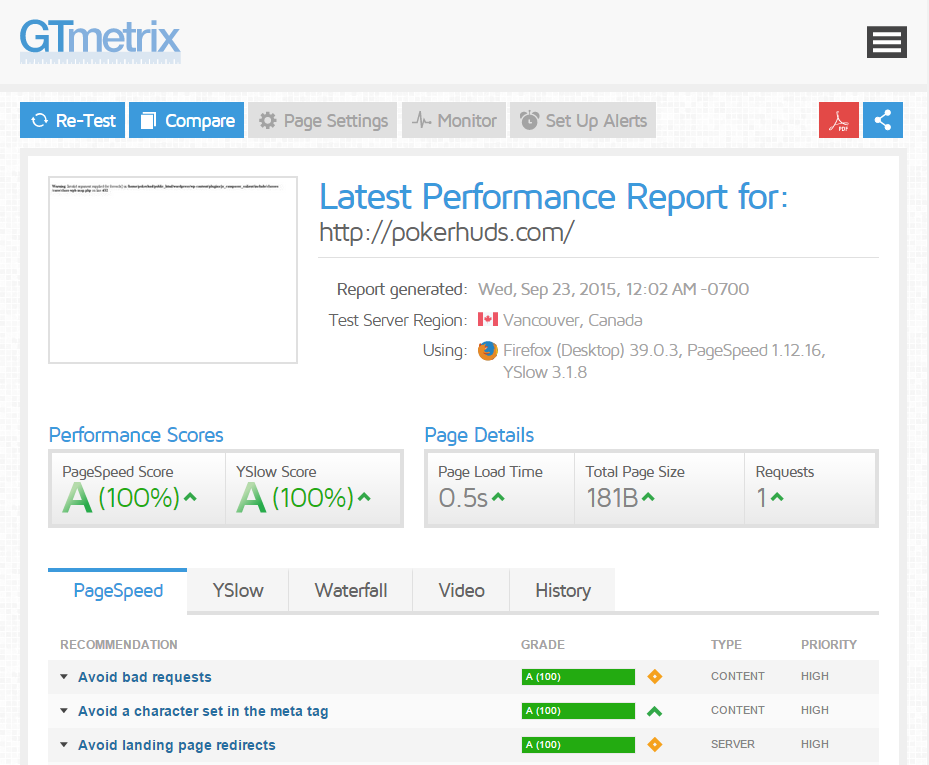The height and width of the screenshot is (765, 929).
Task: Click the up arrow next to Requests count
Action: pyautogui.click(x=777, y=497)
